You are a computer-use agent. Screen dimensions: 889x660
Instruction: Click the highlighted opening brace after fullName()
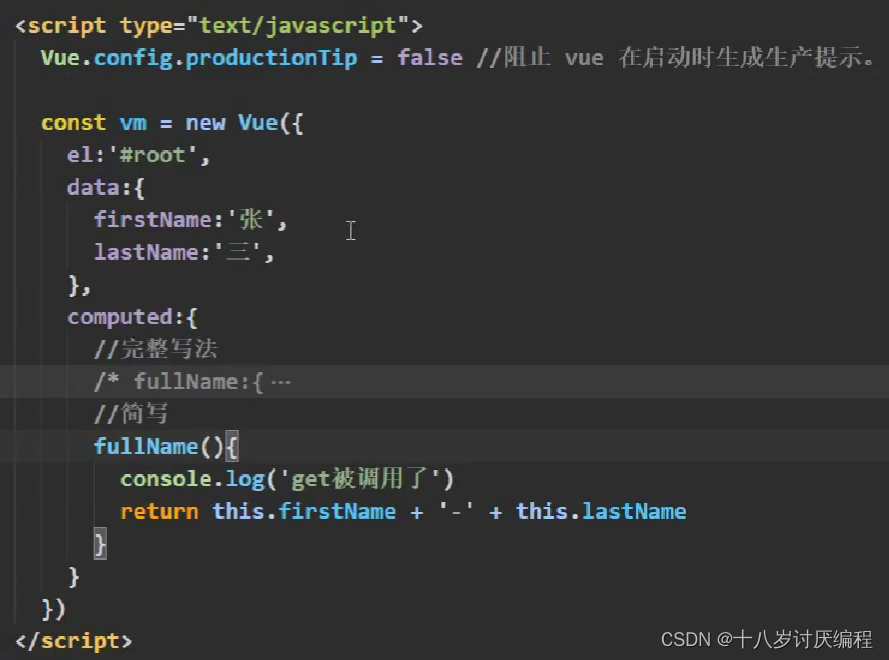coord(232,447)
